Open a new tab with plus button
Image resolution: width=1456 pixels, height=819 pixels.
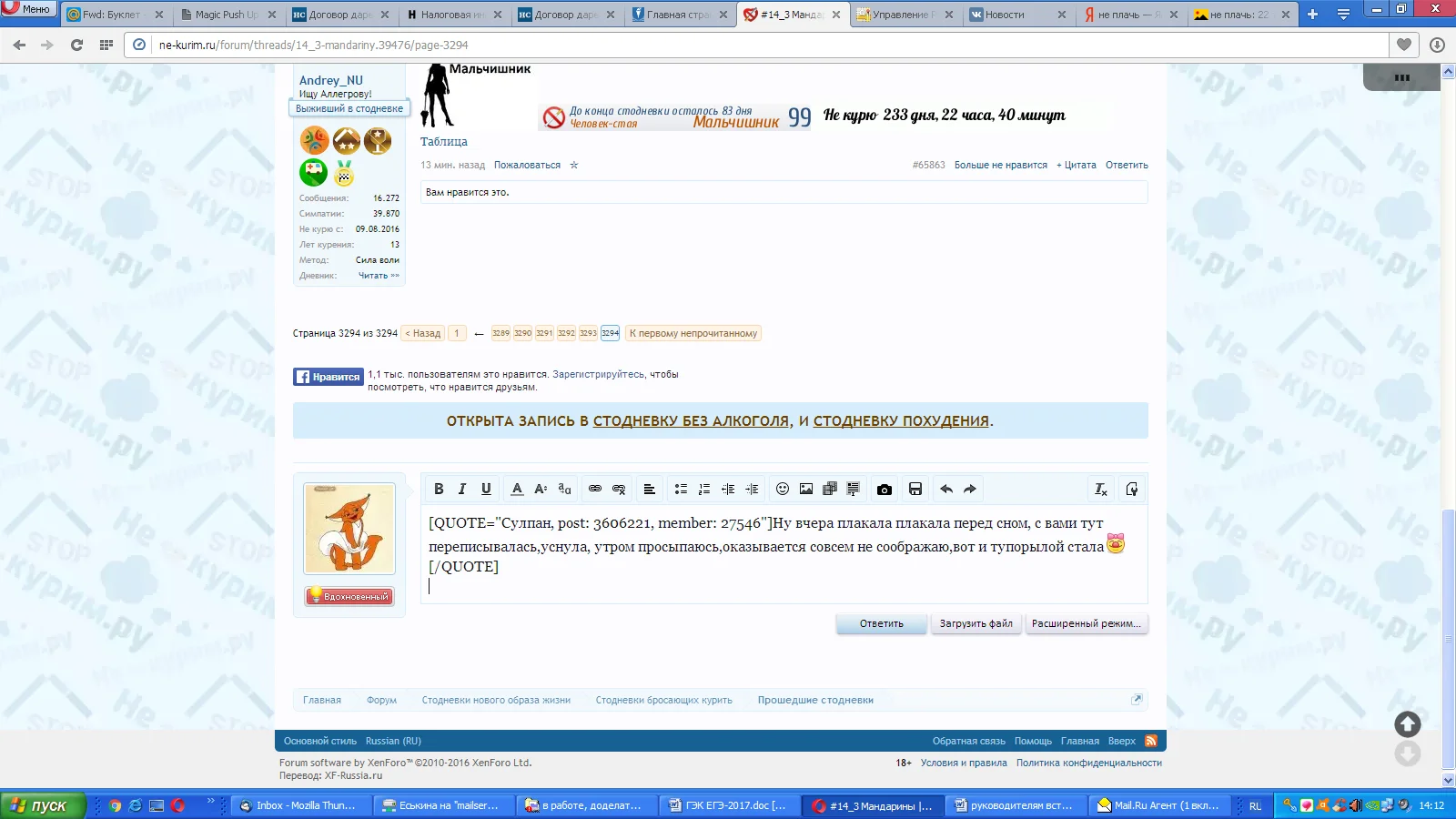[x=1312, y=15]
